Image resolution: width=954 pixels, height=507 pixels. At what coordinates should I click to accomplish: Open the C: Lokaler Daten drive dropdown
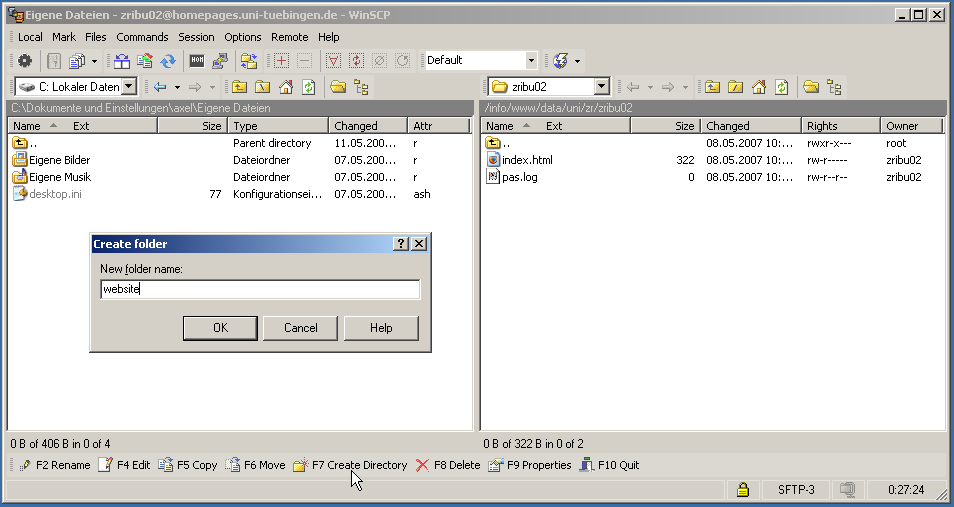[129, 87]
